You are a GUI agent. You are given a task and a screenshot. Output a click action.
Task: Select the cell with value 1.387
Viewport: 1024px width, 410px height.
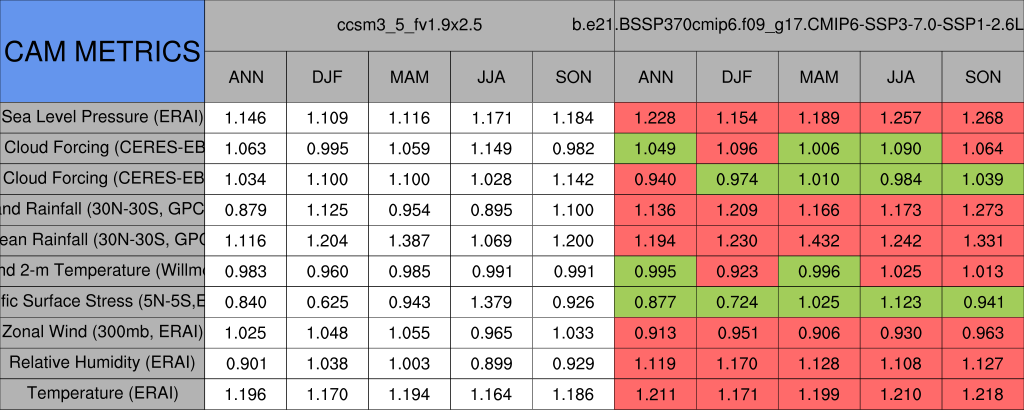(409, 240)
